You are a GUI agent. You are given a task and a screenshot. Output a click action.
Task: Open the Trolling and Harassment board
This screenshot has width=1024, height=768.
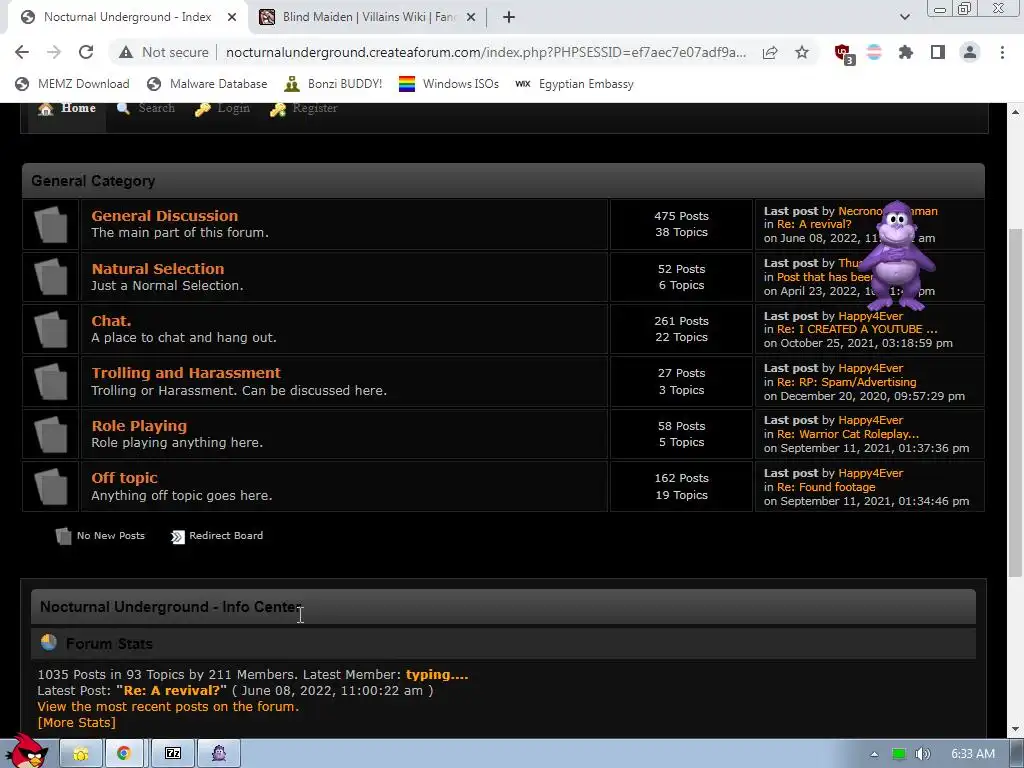click(185, 373)
